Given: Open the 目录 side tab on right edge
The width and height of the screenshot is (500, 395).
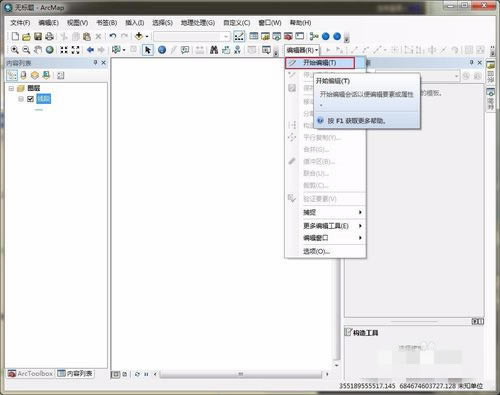Looking at the screenshot, I should coord(490,72).
